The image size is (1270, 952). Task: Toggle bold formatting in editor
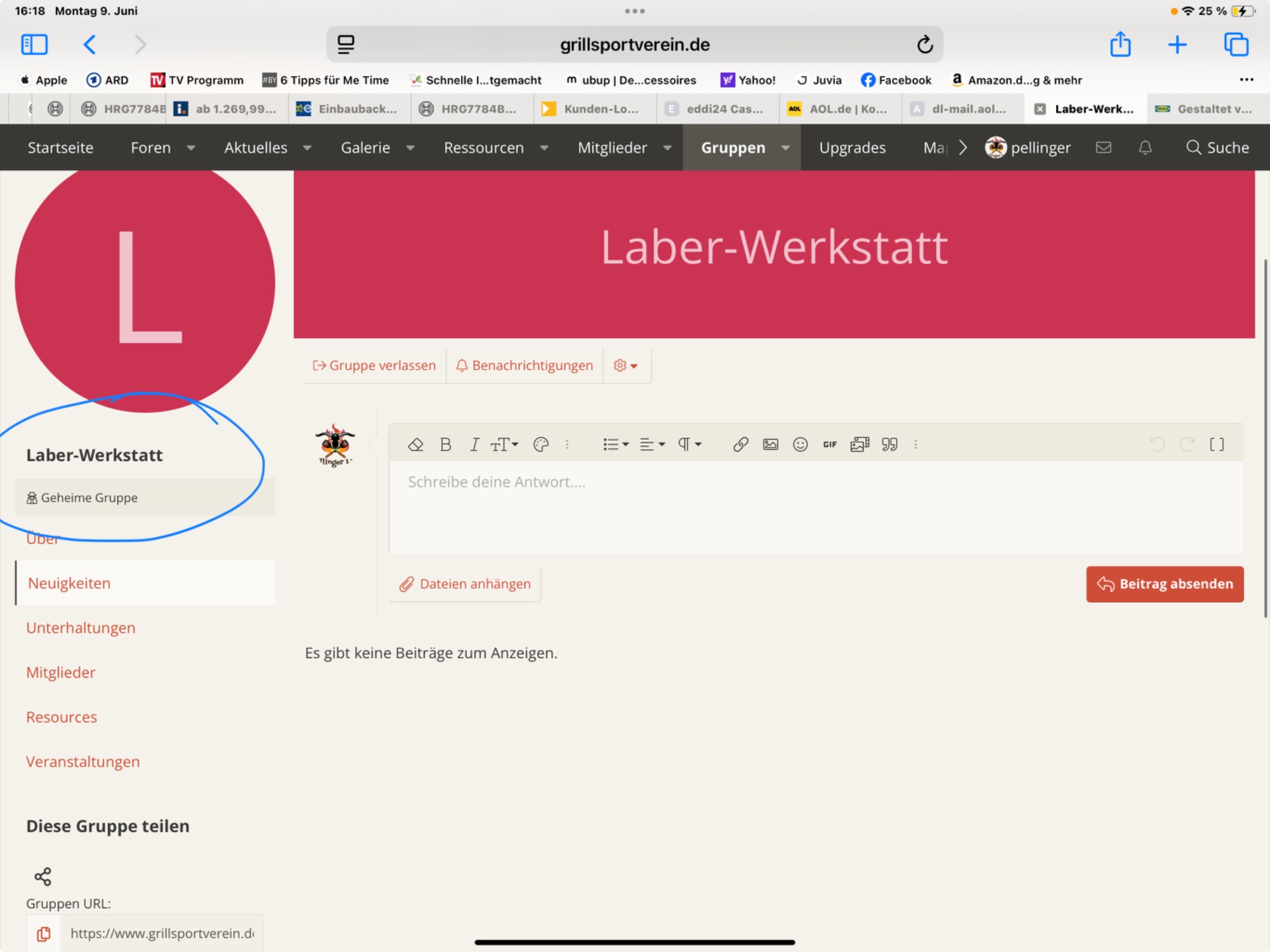[446, 445]
